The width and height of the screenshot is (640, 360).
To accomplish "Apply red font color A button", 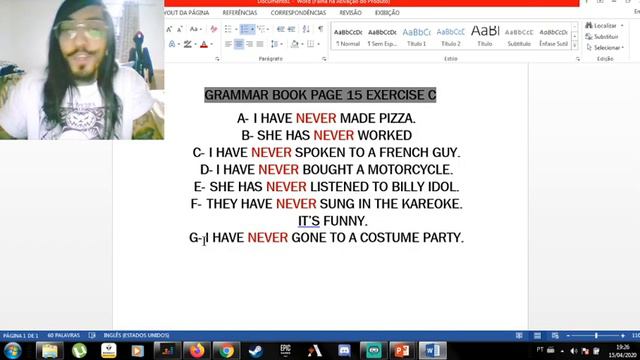I will click(204, 44).
